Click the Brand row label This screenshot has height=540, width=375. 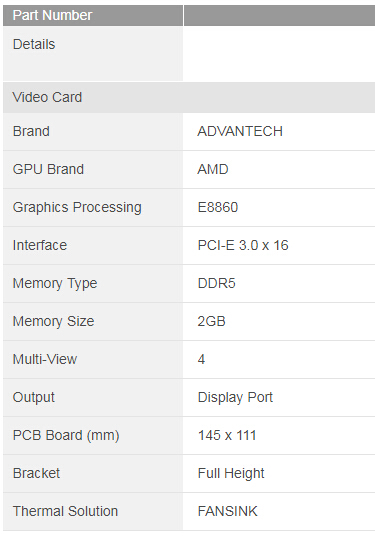pos(31,131)
